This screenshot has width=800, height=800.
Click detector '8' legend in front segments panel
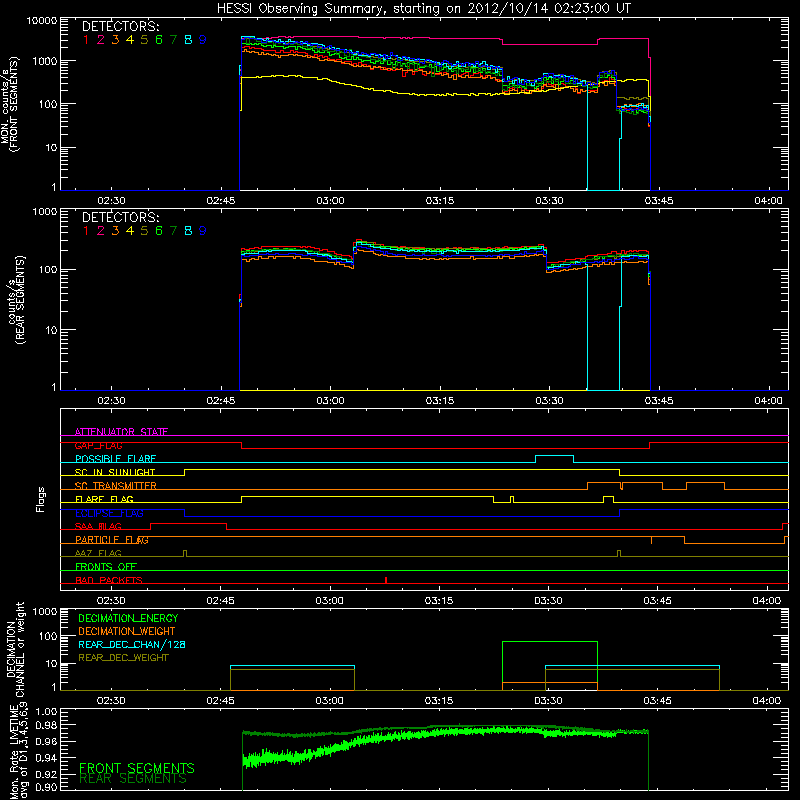(x=188, y=40)
